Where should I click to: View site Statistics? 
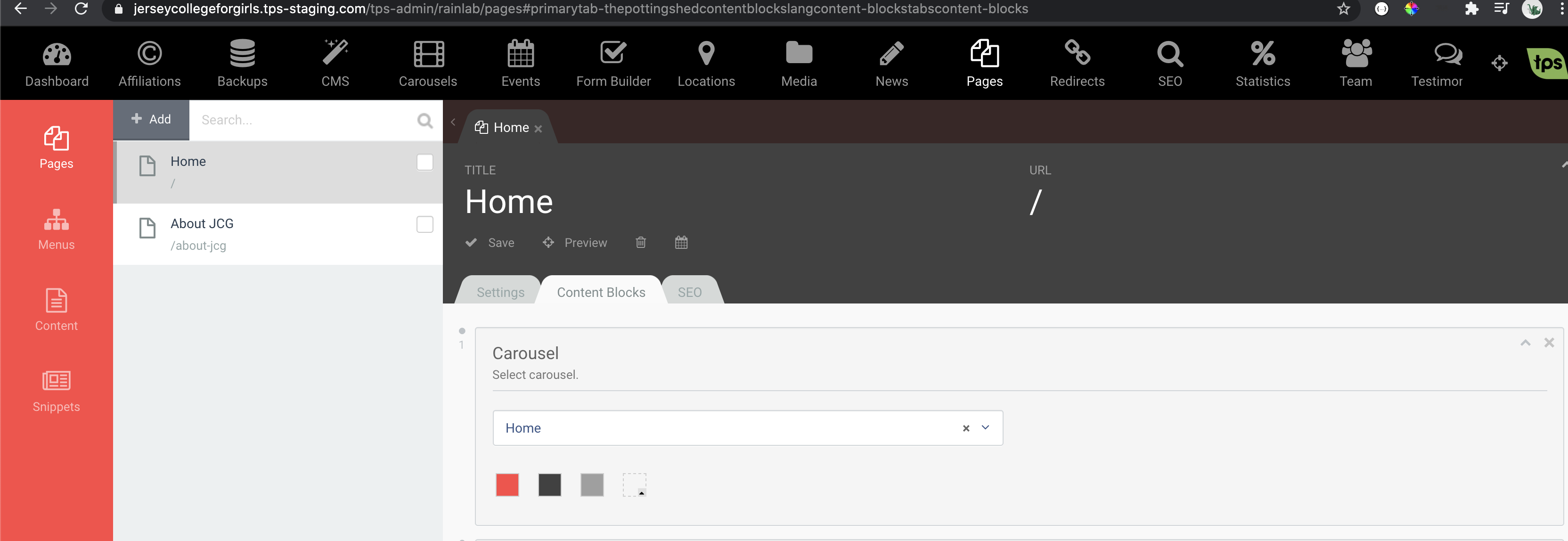pos(1263,63)
